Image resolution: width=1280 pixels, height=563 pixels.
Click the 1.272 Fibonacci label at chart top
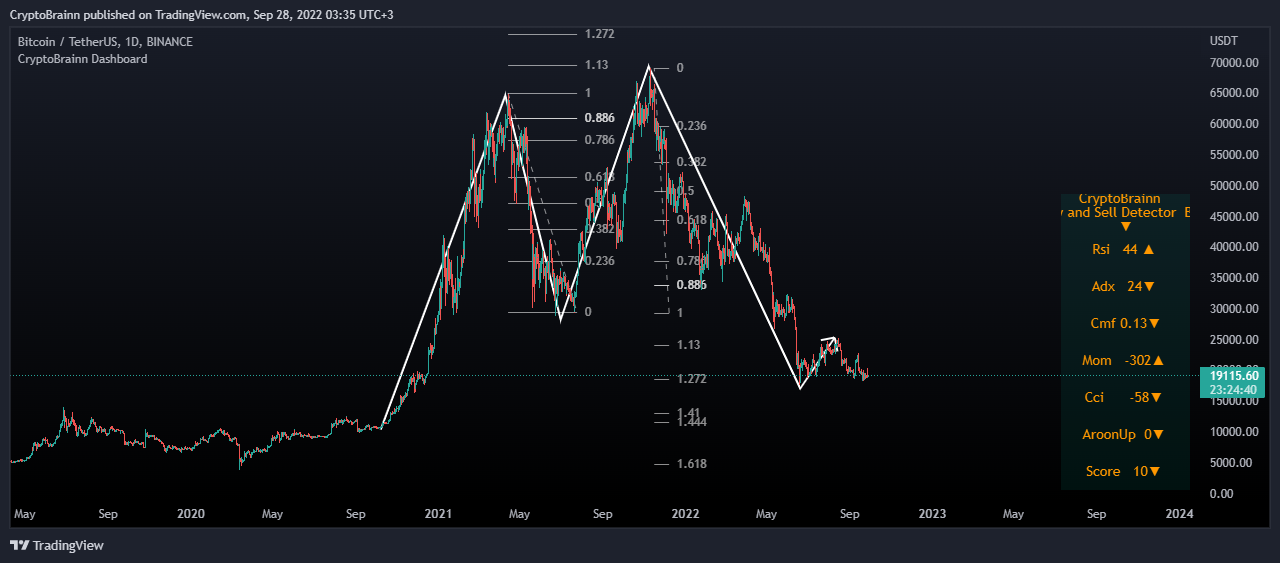coord(599,34)
